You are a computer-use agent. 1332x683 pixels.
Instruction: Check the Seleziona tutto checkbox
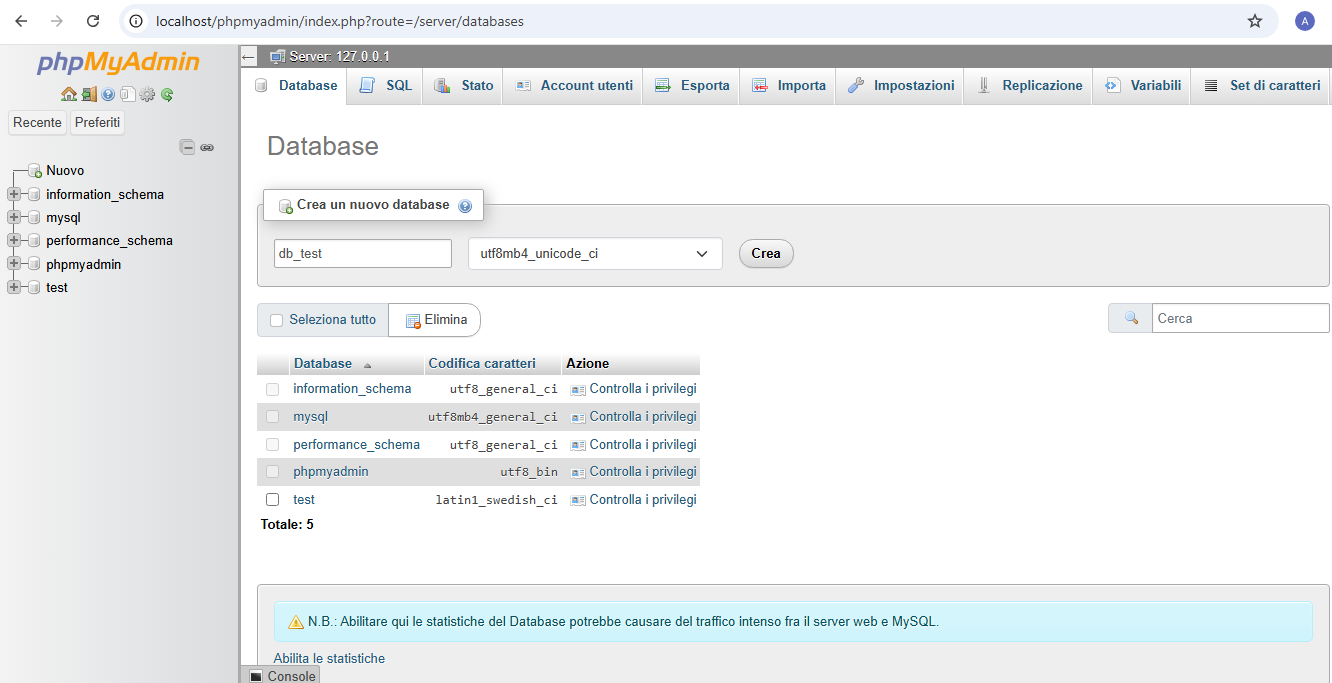pos(277,320)
